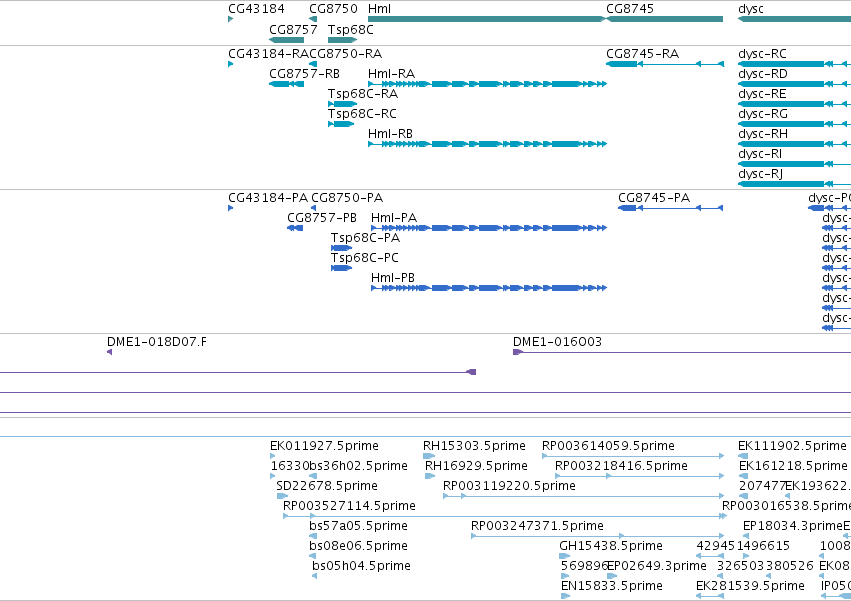Click the dysc-RE transcript label
This screenshot has height=601, width=851.
(763, 94)
